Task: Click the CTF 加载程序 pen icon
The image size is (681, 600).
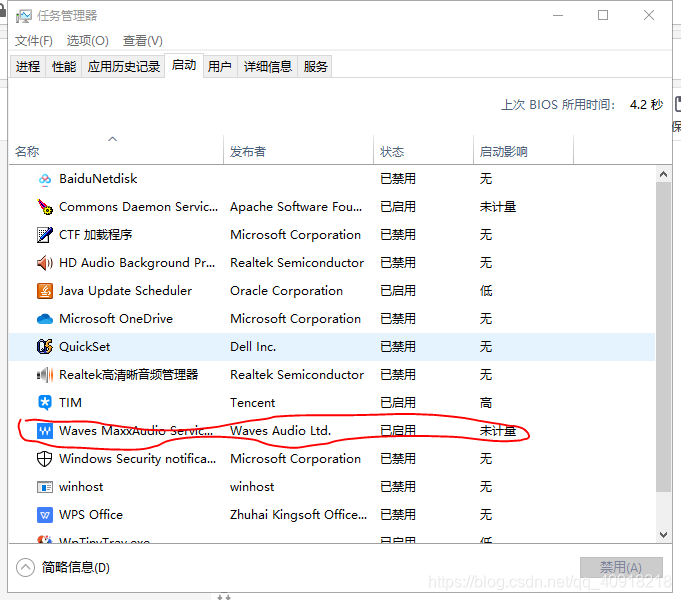Action: click(45, 235)
